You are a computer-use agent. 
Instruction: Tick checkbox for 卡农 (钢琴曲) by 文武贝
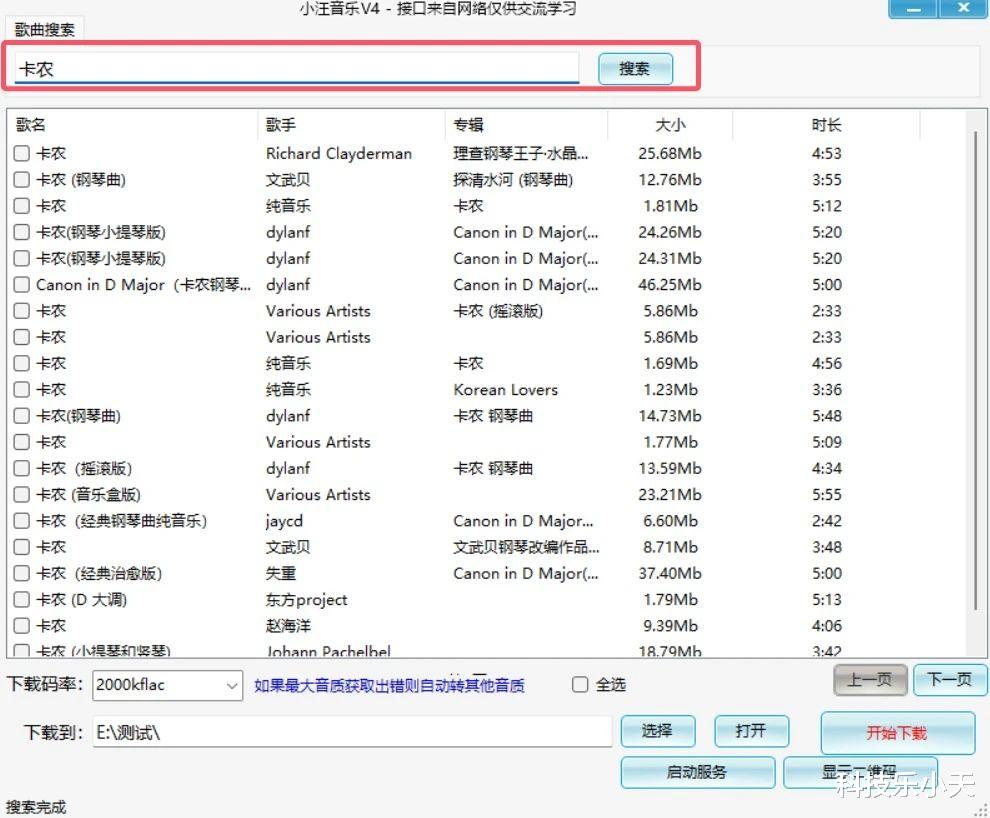click(21, 180)
